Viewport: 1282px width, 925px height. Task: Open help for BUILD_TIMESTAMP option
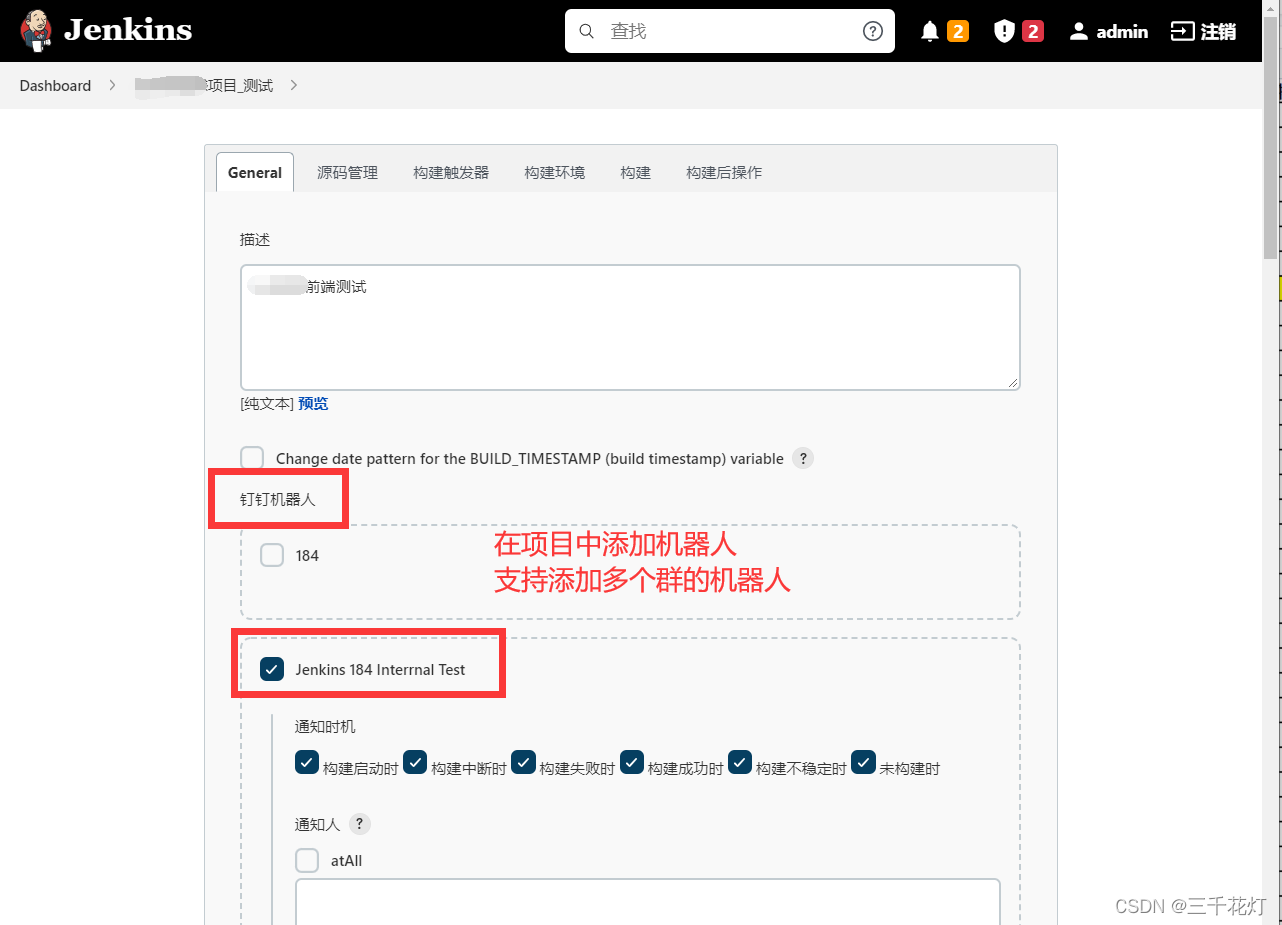[x=803, y=458]
